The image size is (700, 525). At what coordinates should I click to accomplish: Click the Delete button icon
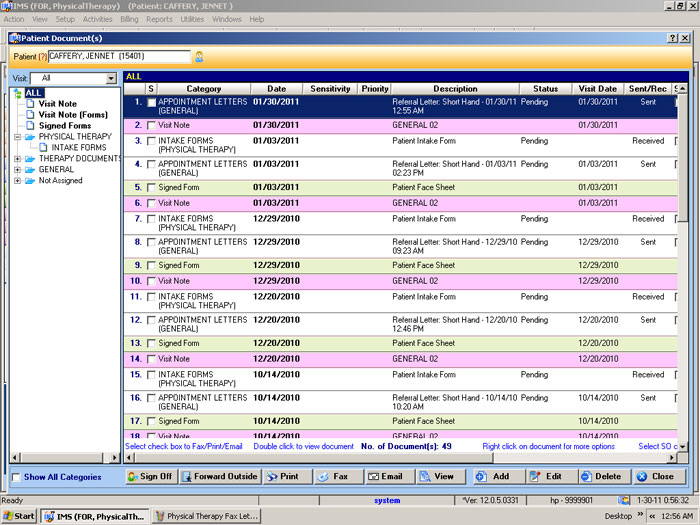586,477
